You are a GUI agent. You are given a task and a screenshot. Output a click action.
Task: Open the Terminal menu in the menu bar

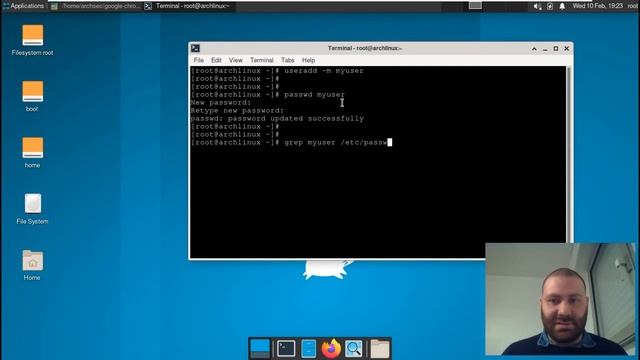point(262,60)
